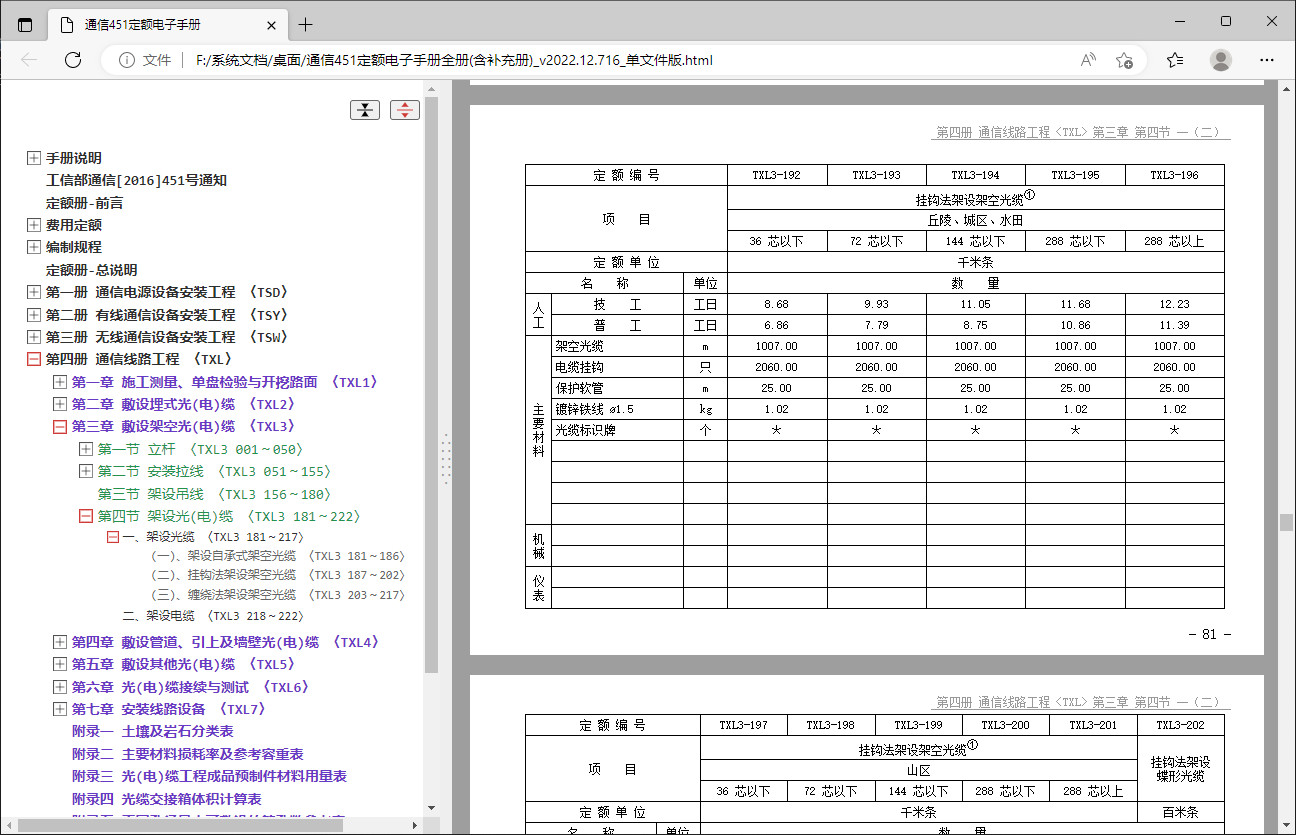View site information icon in address bar
Screen dimensions: 1296x835
[x=127, y=60]
